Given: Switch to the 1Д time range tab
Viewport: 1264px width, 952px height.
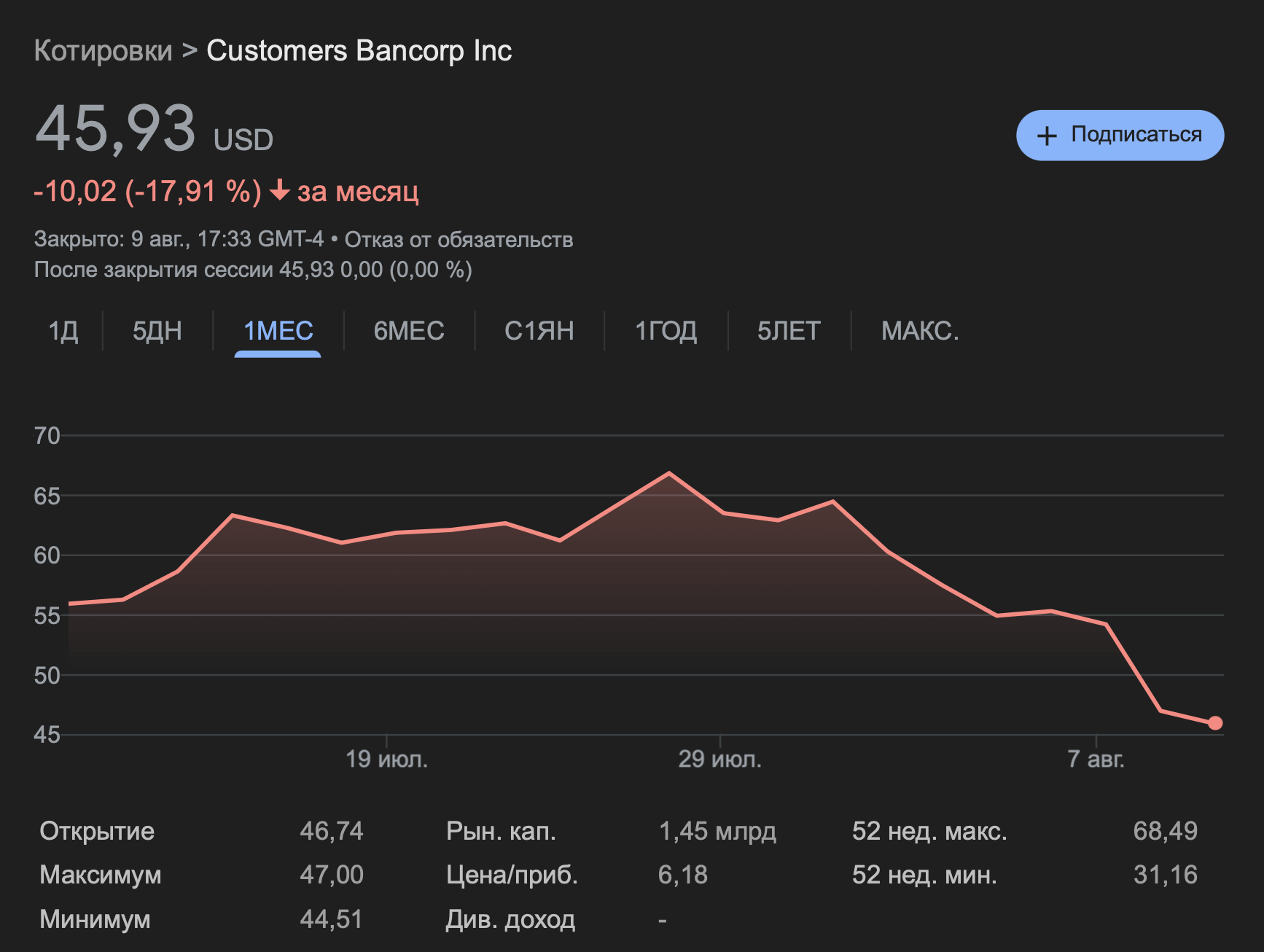Looking at the screenshot, I should point(63,331).
